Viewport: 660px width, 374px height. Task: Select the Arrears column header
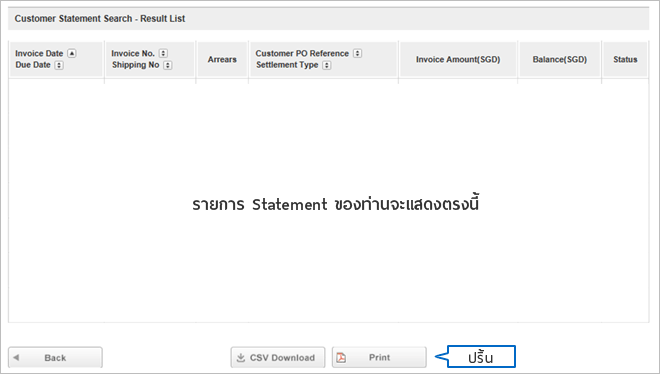[222, 59]
